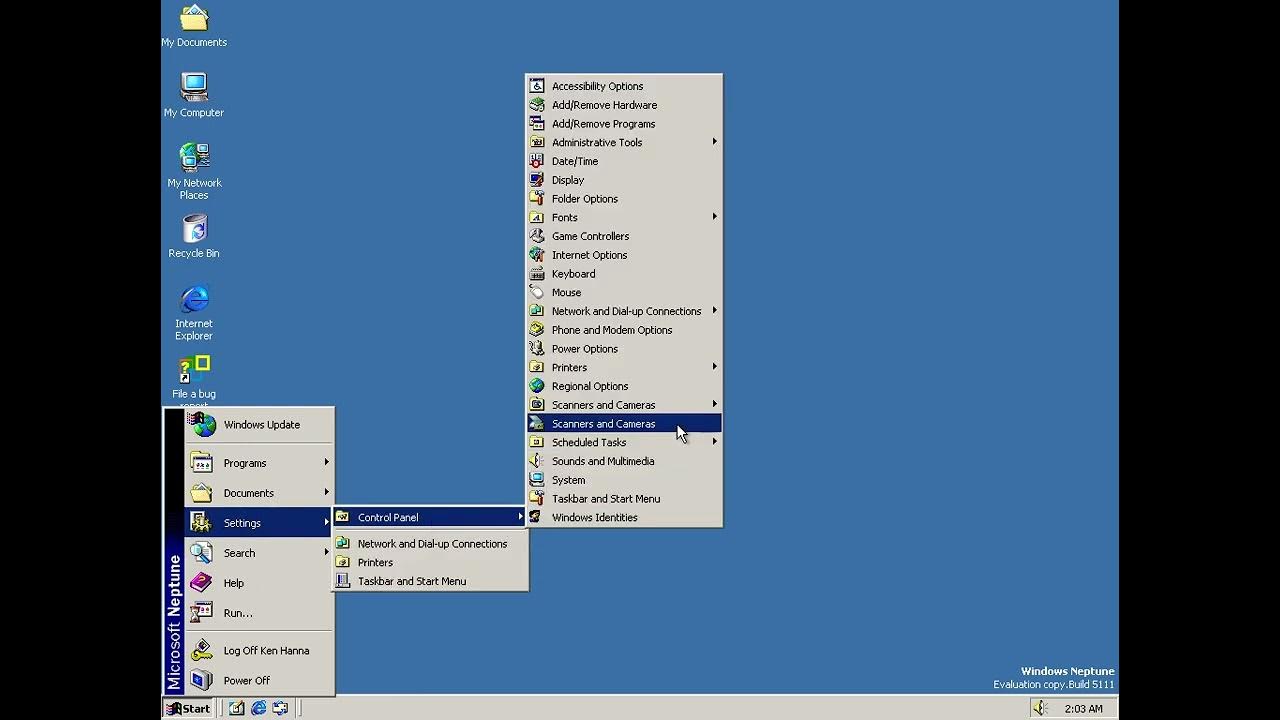Select the Mouse icon in Control Panel list
The width and height of the screenshot is (1280, 720).
(x=537, y=293)
